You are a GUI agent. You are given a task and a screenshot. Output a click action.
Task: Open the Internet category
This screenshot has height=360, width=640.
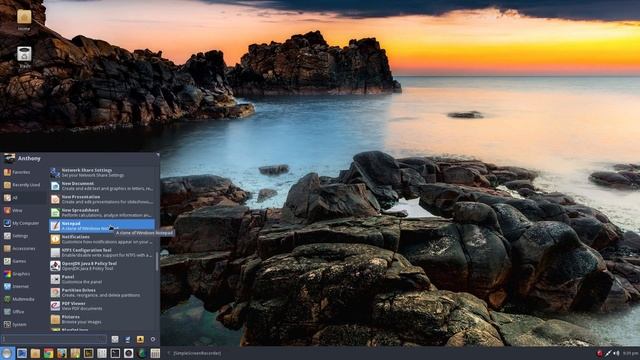point(24,287)
